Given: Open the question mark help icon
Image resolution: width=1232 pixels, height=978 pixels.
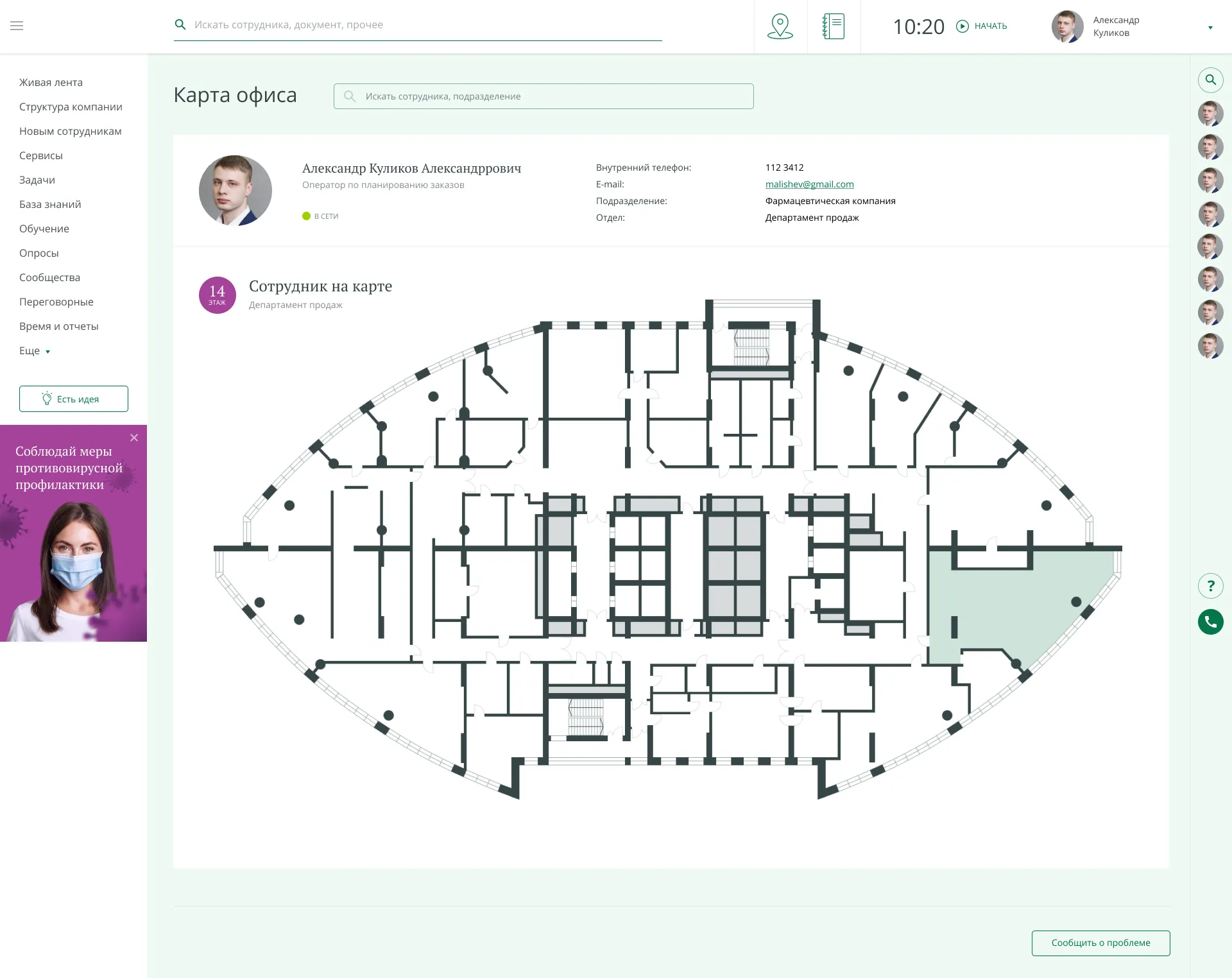Looking at the screenshot, I should [1210, 586].
